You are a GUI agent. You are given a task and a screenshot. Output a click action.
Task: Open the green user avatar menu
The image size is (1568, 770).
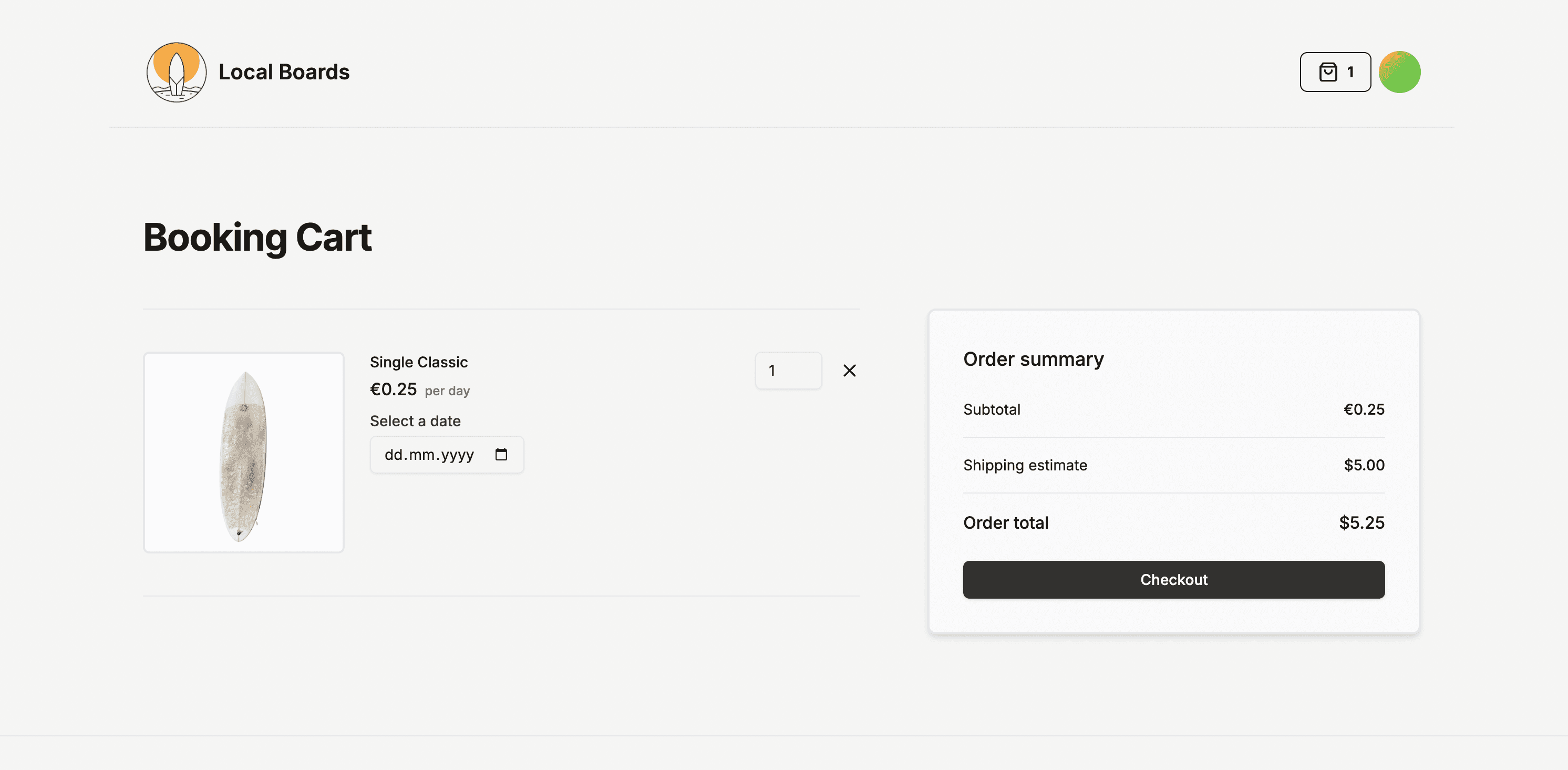pos(1399,72)
